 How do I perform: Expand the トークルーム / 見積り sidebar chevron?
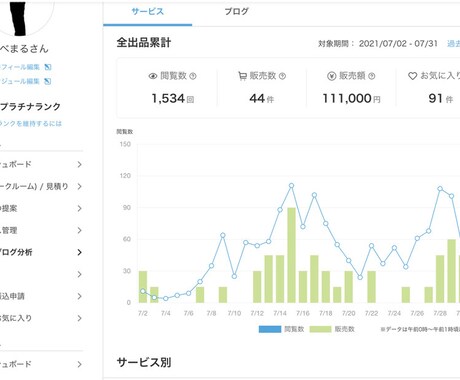pos(79,186)
